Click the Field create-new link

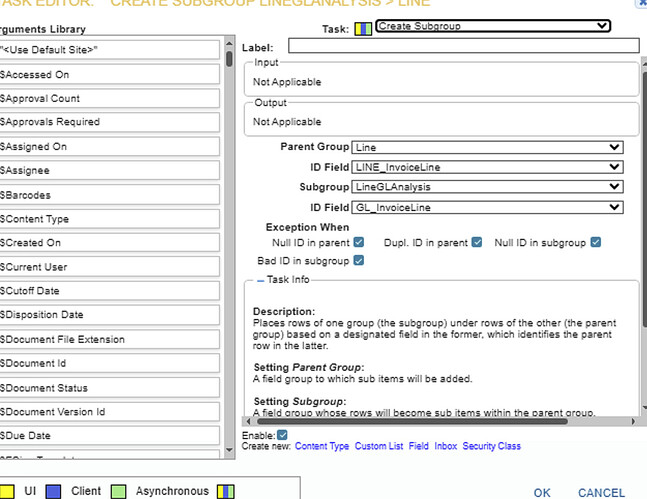click(x=418, y=446)
